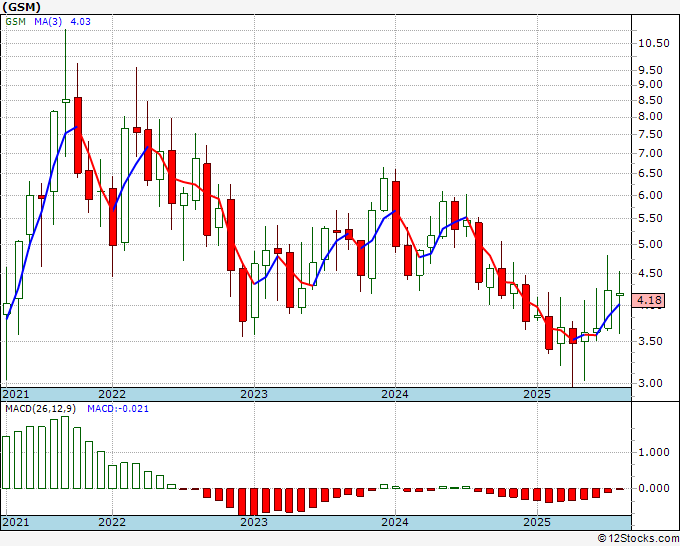Click the MACD:-0.021 value label
The image size is (680, 546).
pos(118,409)
